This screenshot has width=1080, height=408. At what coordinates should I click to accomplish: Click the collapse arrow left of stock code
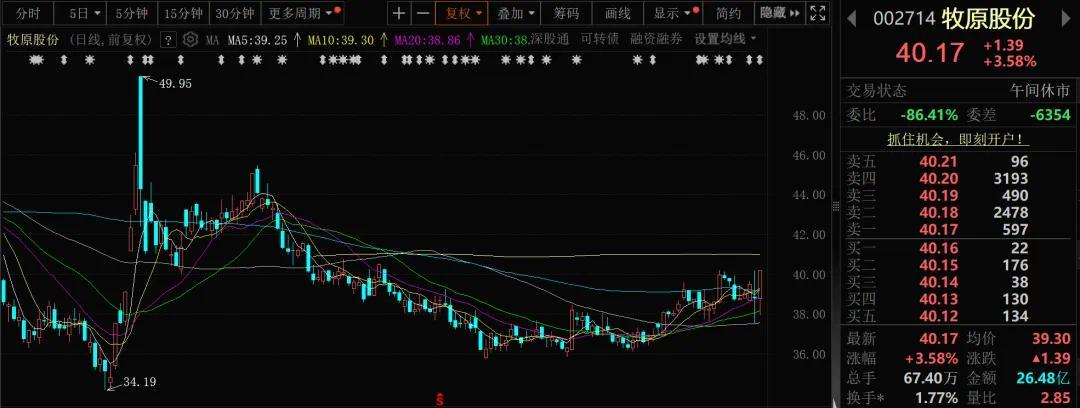(x=851, y=19)
